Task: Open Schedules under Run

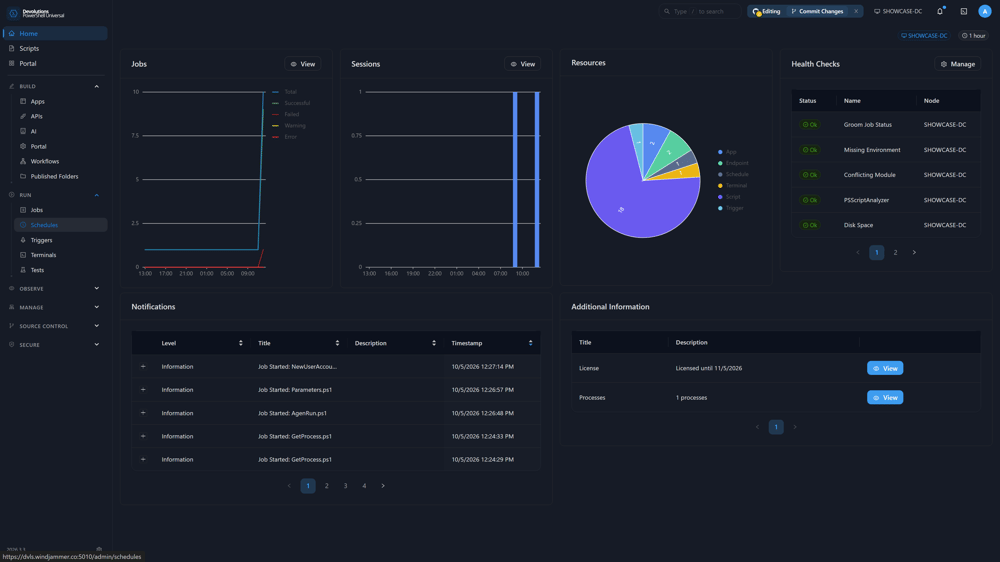Action: pyautogui.click(x=61, y=225)
